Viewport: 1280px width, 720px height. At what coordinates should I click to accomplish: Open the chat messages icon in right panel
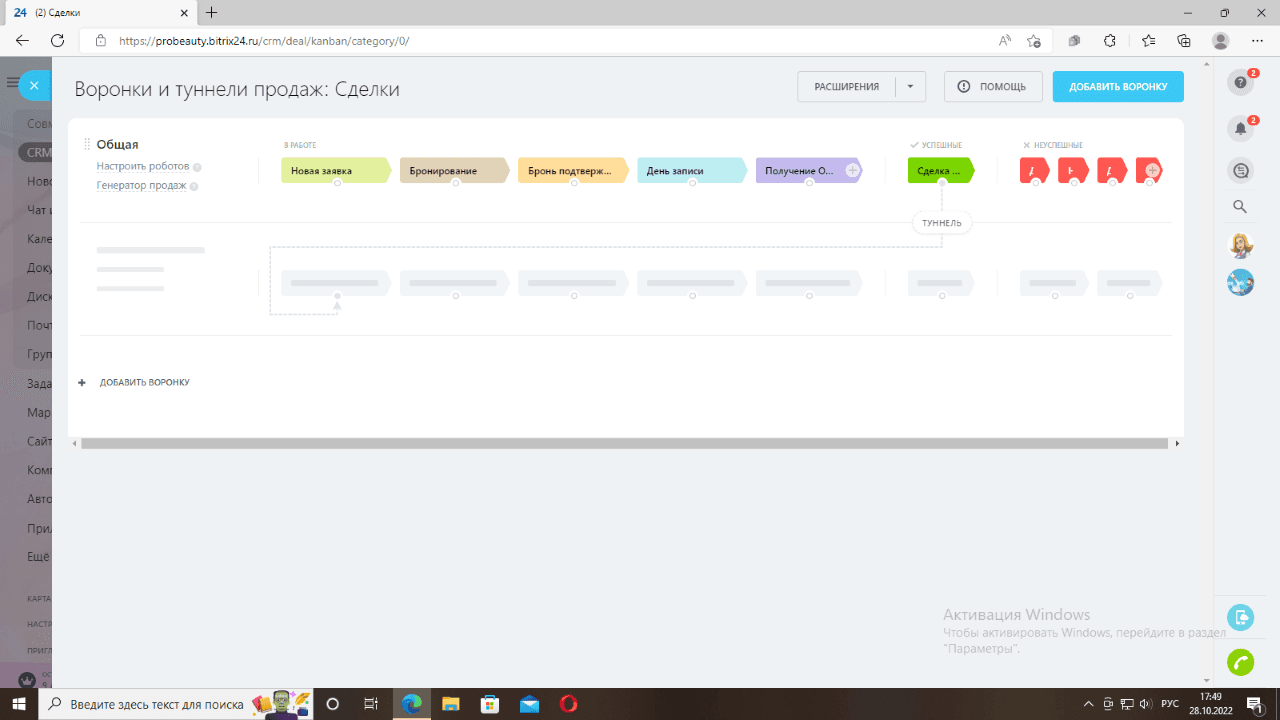[1241, 171]
